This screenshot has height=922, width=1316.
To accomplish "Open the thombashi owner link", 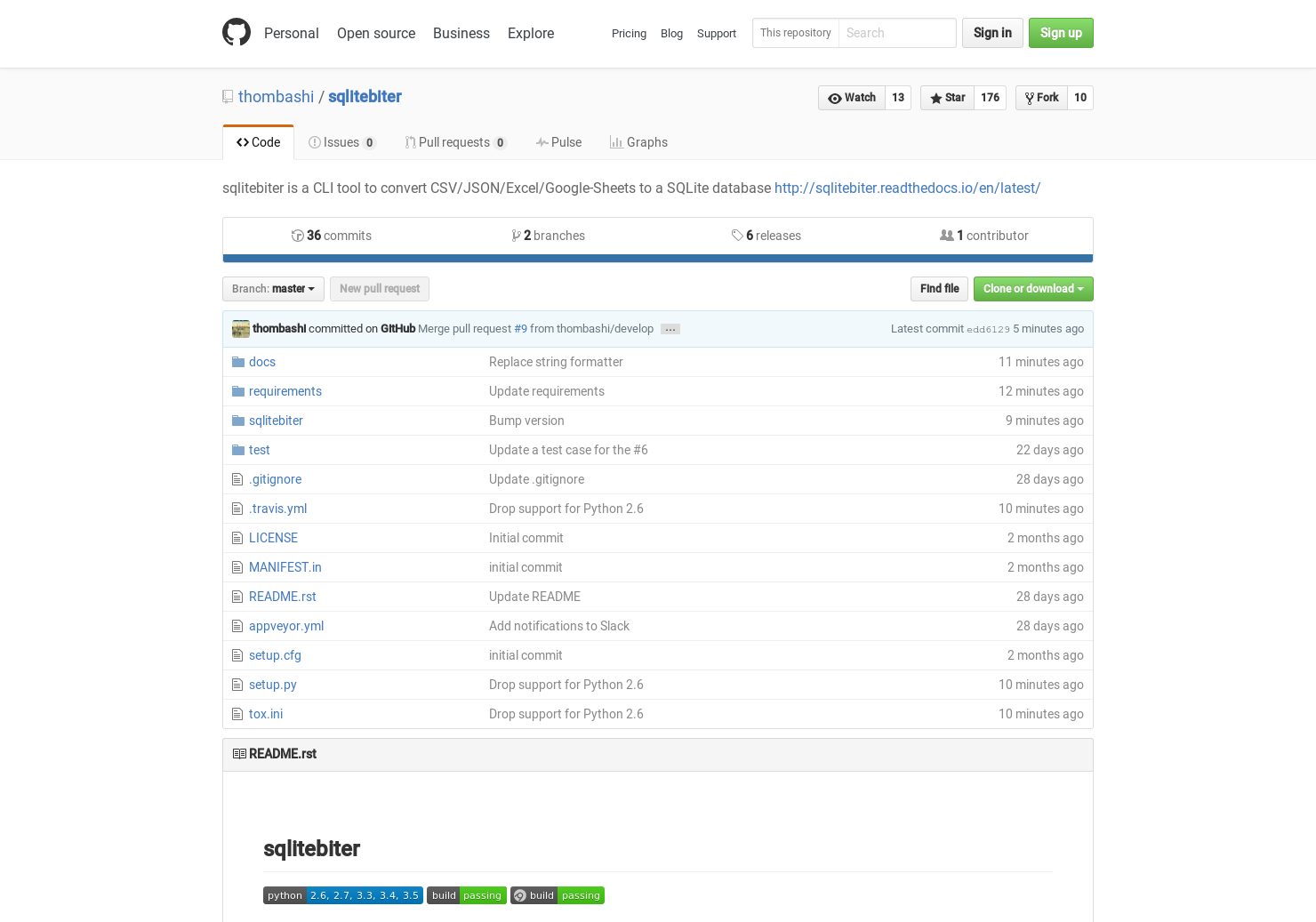I will coord(276,97).
